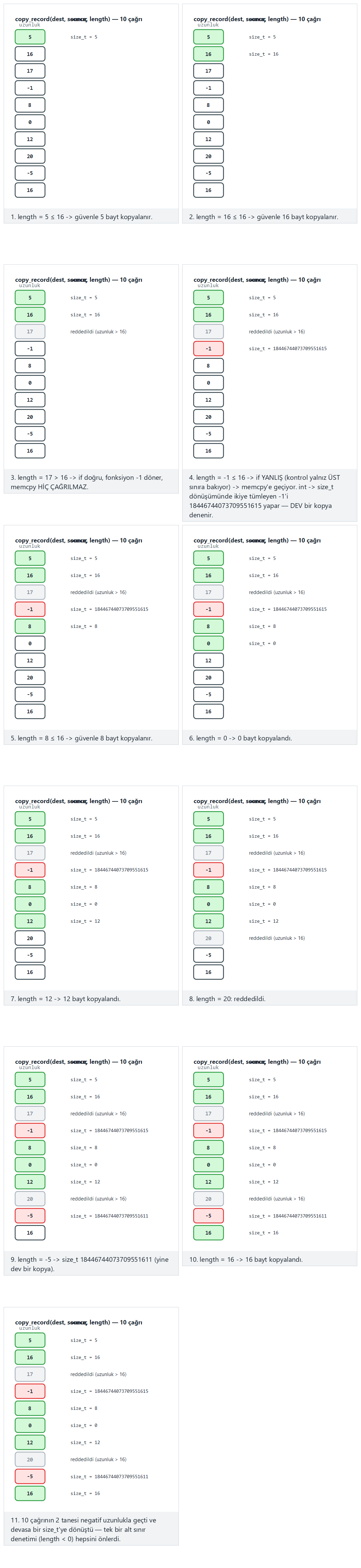Viewport: 361px width, 1568px height.
Task: Select the step 11 summary caption text
Action: pos(84,1529)
